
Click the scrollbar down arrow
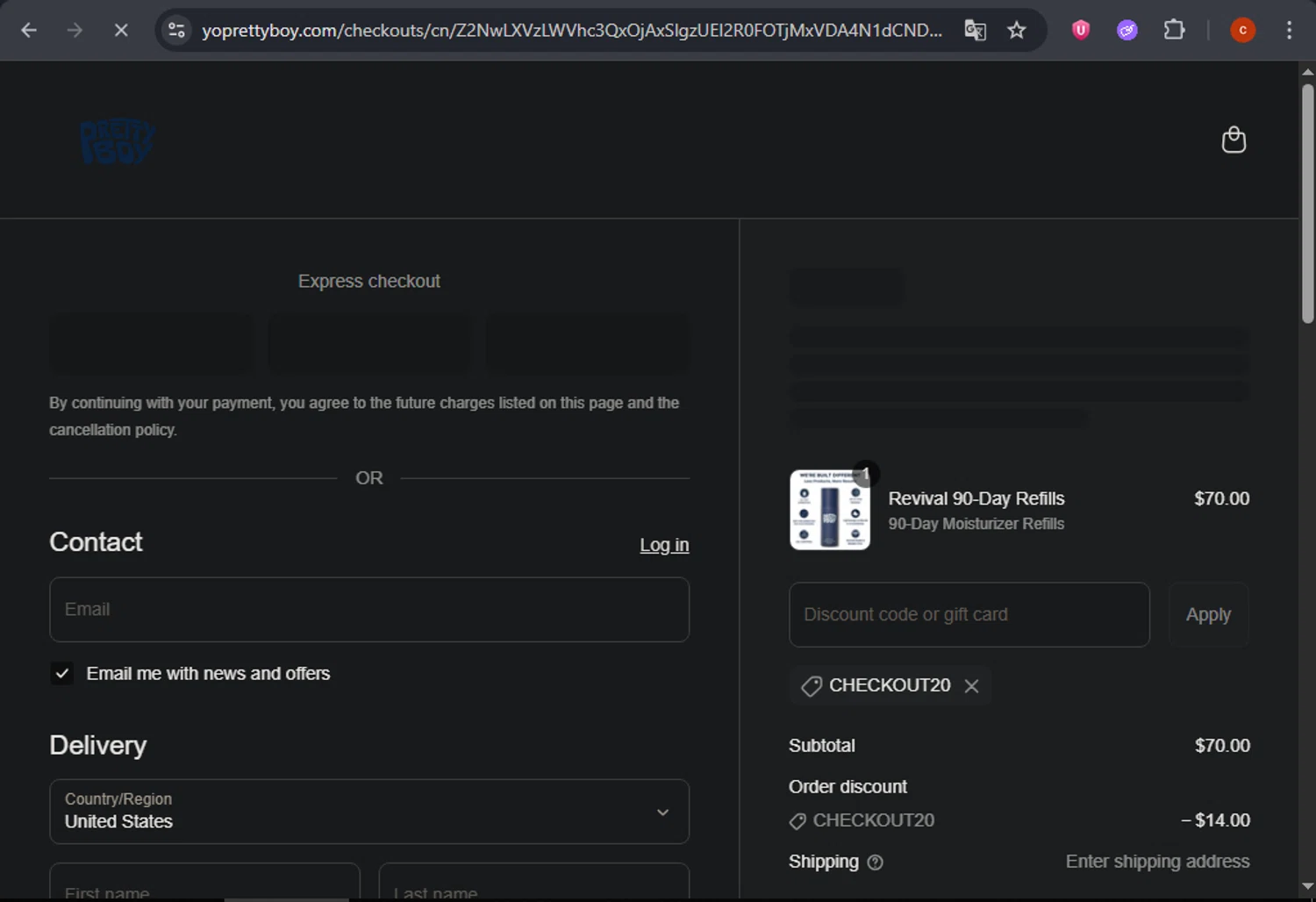pos(1308,886)
